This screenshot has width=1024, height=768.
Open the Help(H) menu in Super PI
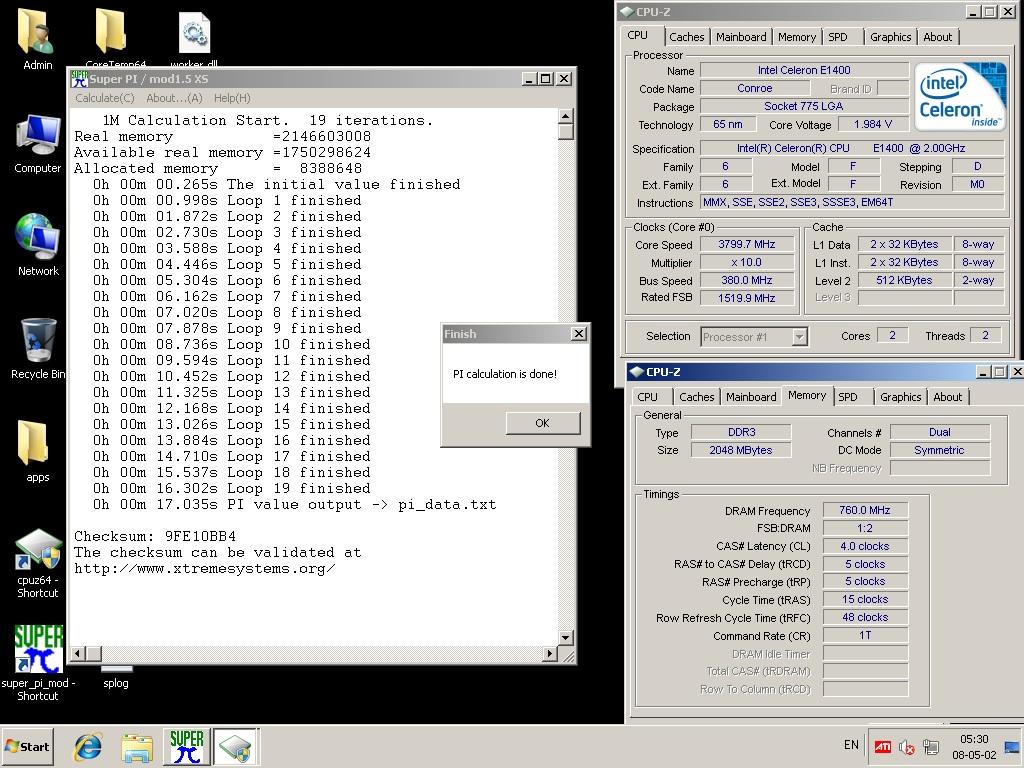(x=232, y=98)
